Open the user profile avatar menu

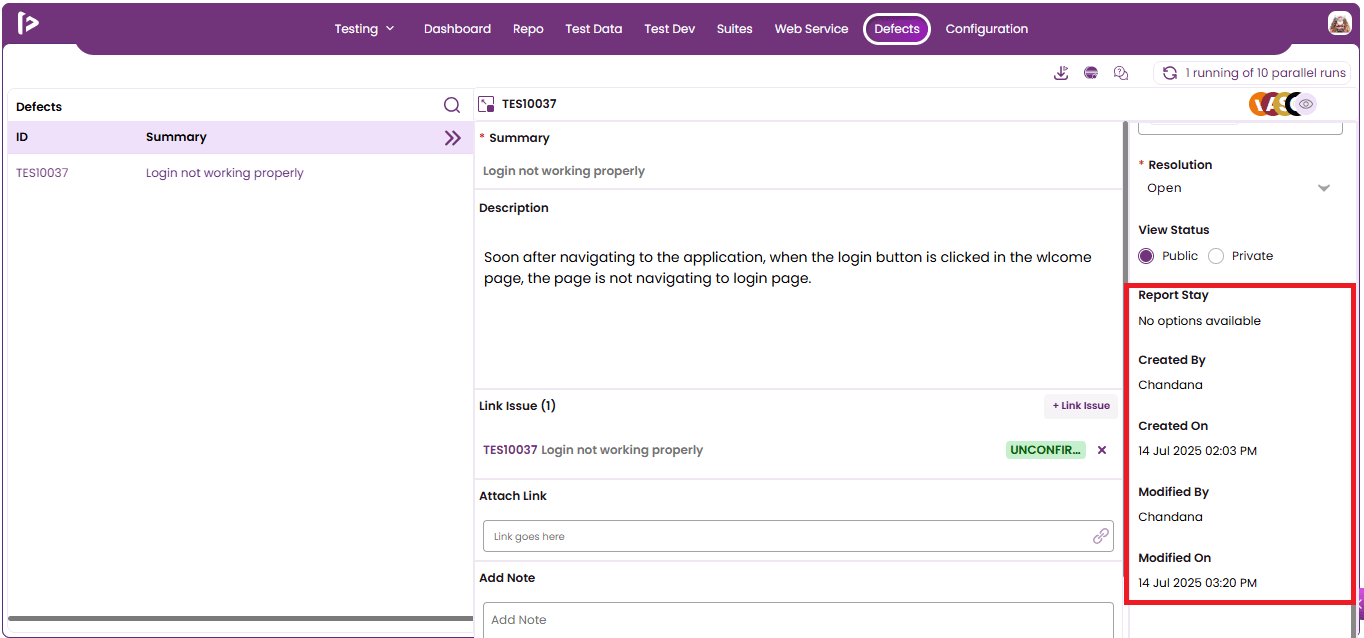pos(1339,23)
